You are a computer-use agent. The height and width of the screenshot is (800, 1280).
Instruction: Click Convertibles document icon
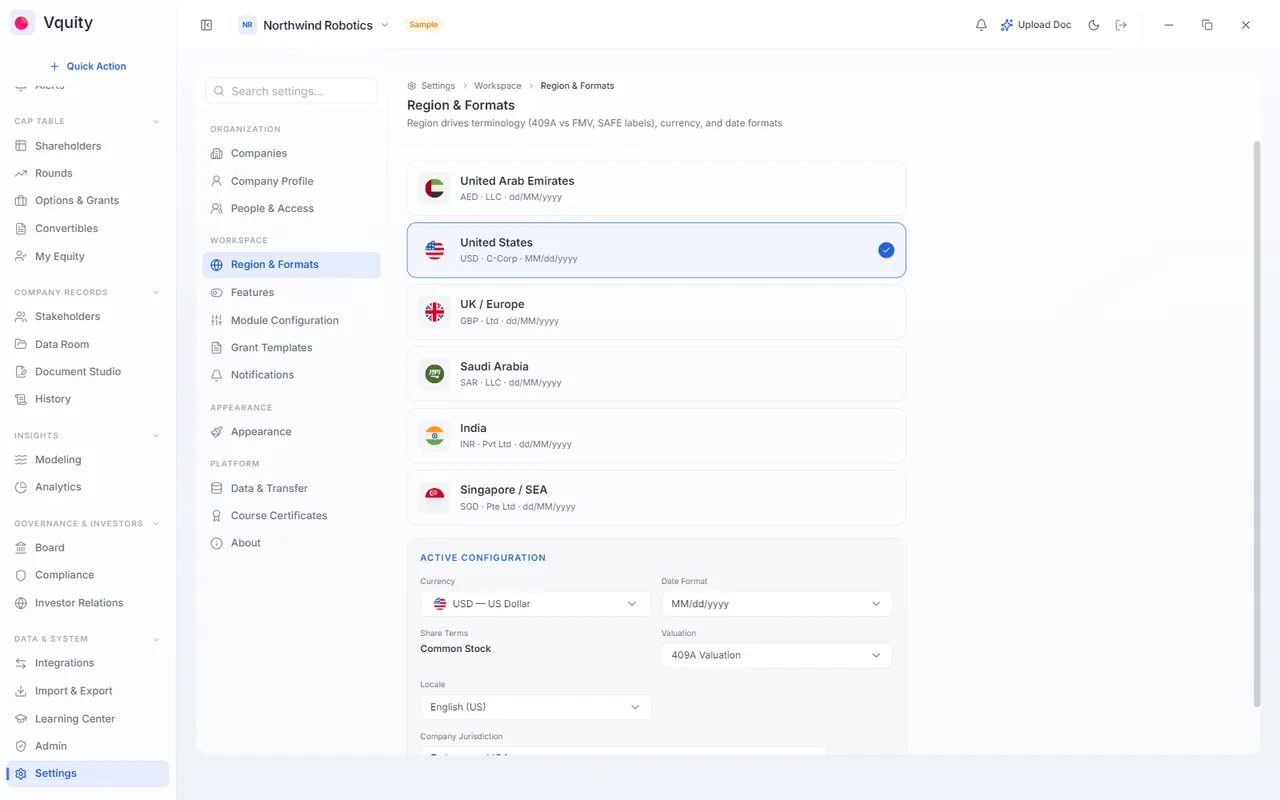tap(21, 228)
